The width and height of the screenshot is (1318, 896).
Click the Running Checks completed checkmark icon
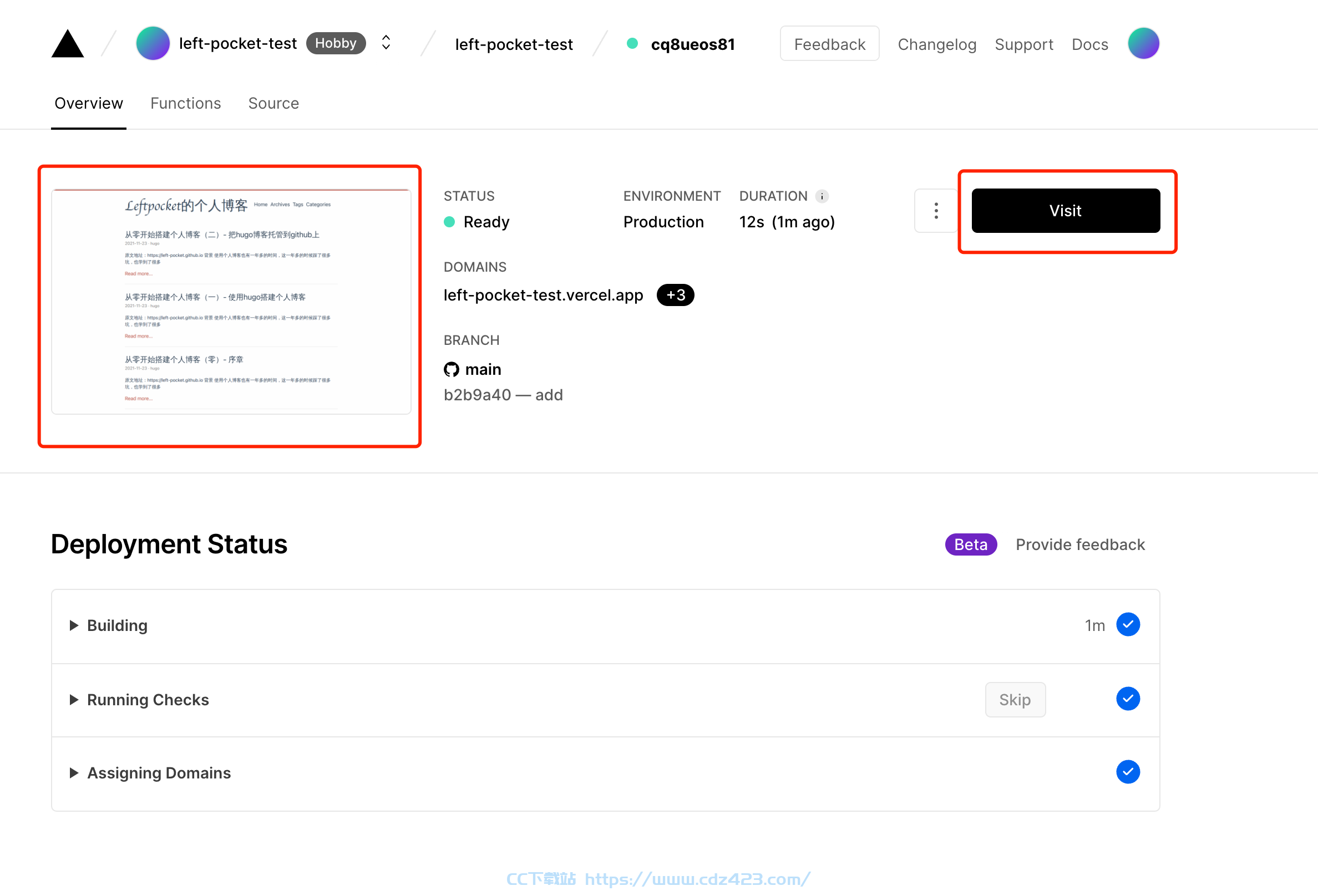[x=1128, y=699]
